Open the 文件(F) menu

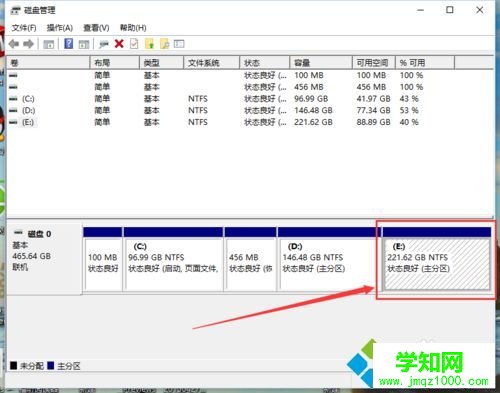point(24,28)
